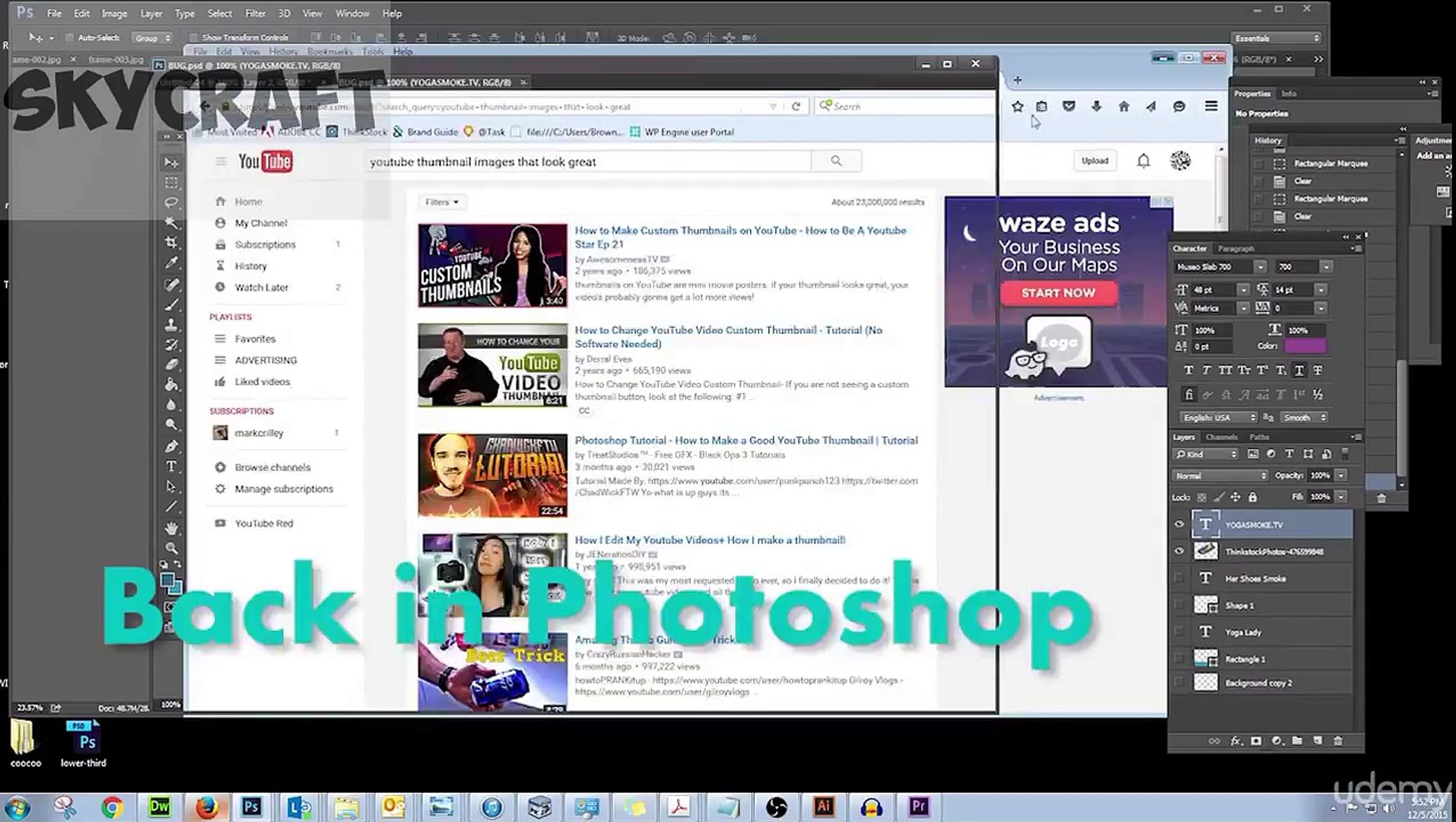The height and width of the screenshot is (822, 1456).
Task: Open the Filter menu
Action: [x=255, y=13]
